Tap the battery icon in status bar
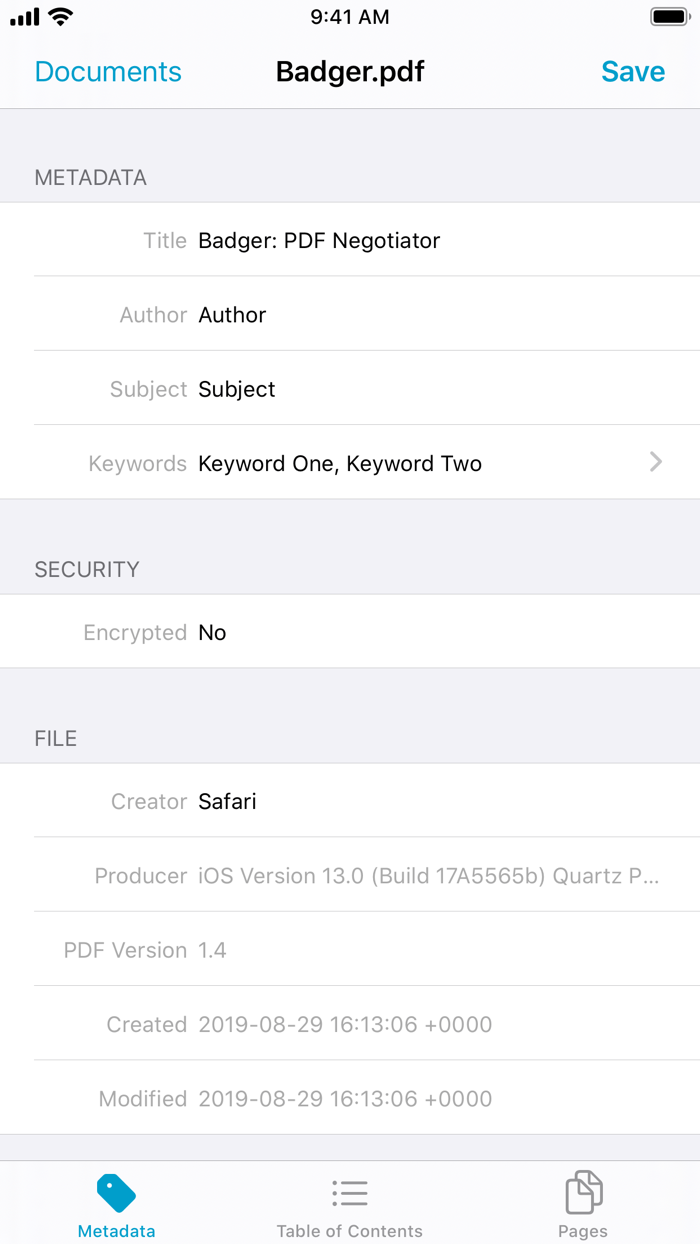The height and width of the screenshot is (1244, 700). pyautogui.click(x=668, y=17)
